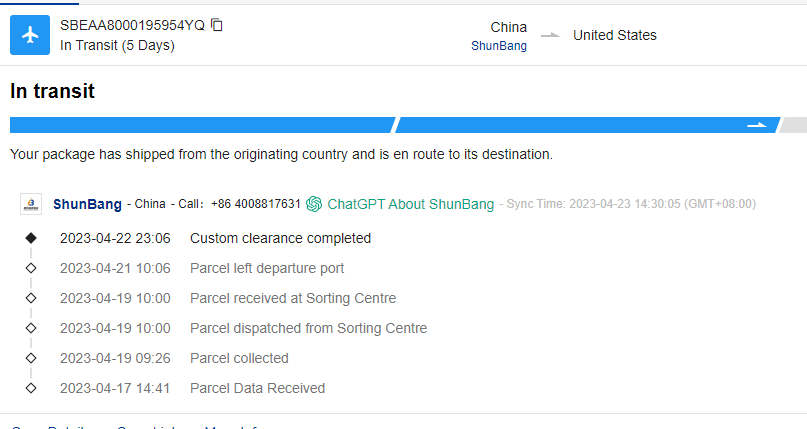Open the ShunBang carrier name link
This screenshot has width=807, height=429.
pyautogui.click(x=87, y=204)
